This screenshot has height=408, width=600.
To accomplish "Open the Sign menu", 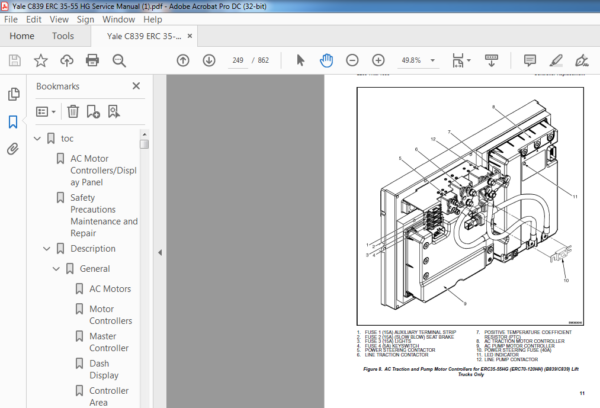I will pos(85,20).
